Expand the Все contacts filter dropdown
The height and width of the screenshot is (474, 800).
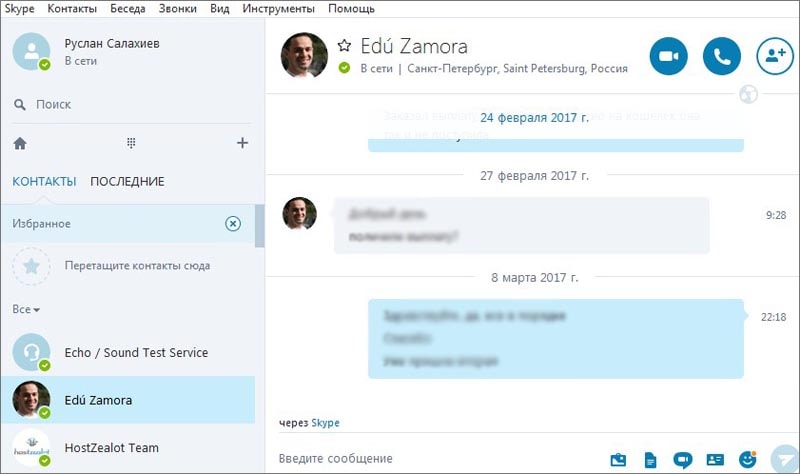pos(26,309)
